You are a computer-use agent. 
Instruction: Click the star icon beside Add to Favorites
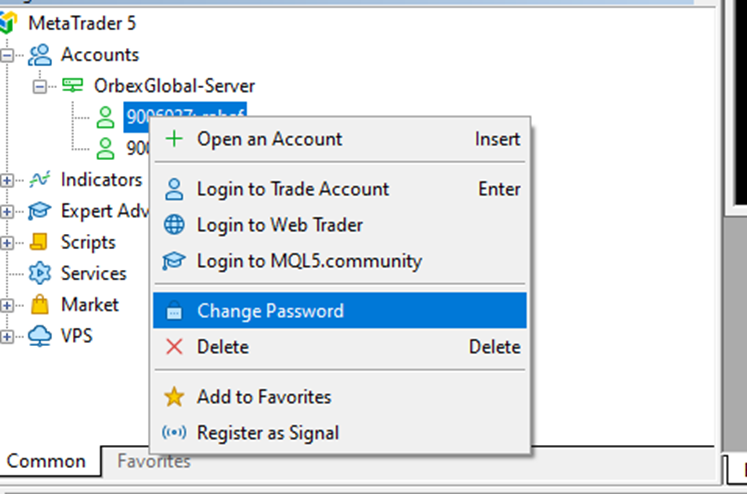(174, 396)
